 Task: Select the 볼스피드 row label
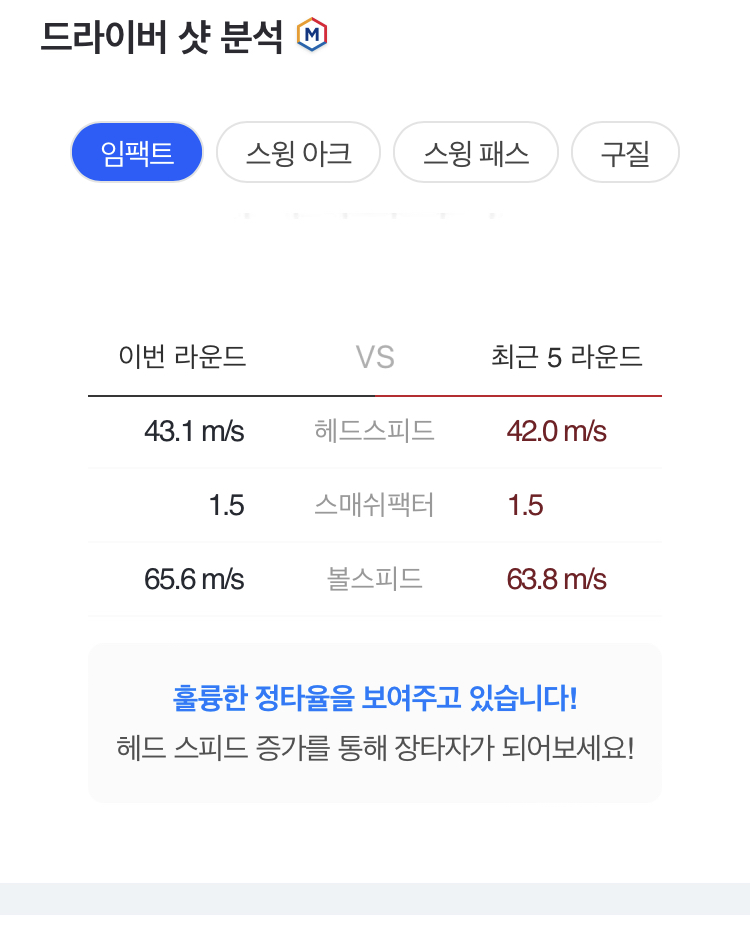[x=374, y=579]
